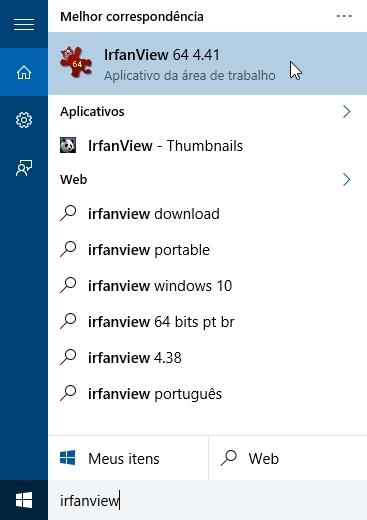The height and width of the screenshot is (520, 367).
Task: Click magnifier icon beside irfanview download
Action: click(68, 213)
